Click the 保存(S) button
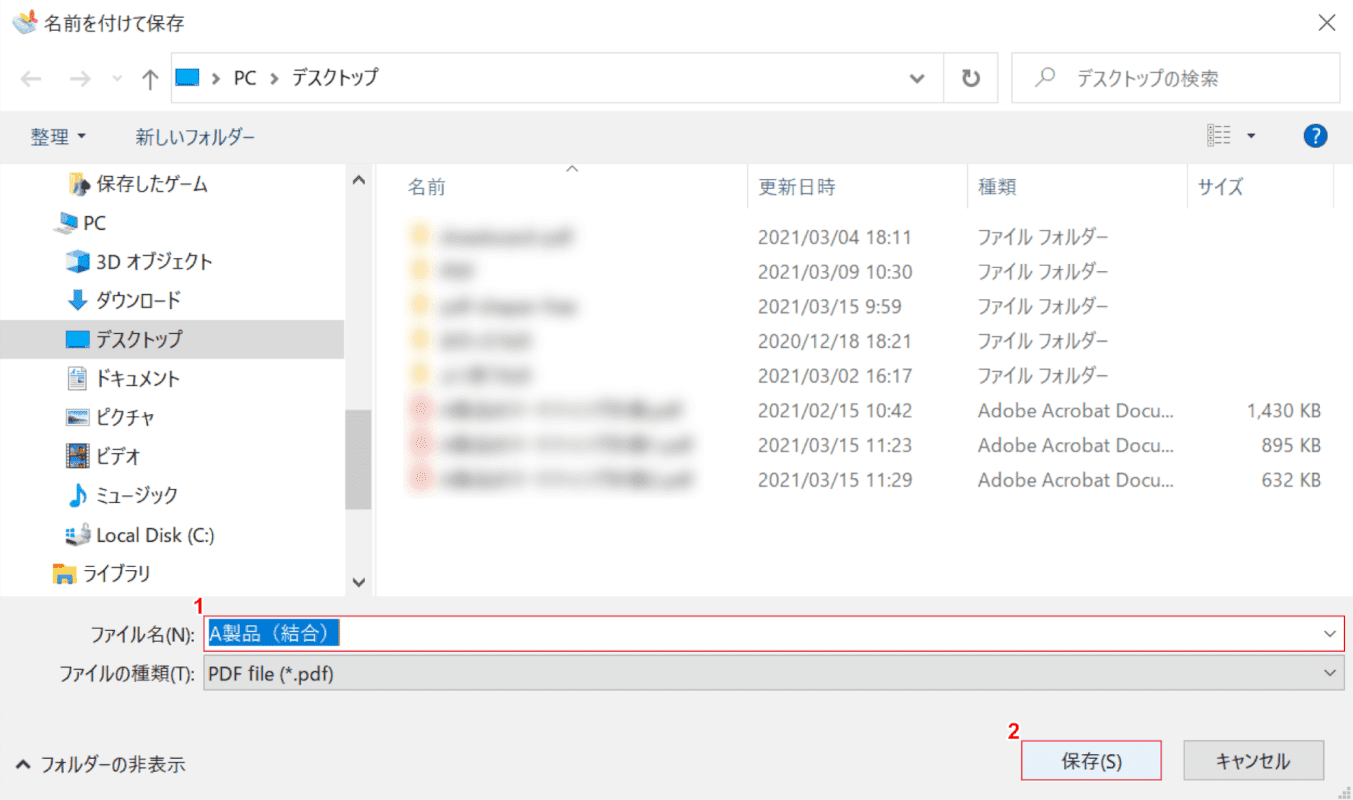This screenshot has width=1353, height=800. pos(1091,760)
